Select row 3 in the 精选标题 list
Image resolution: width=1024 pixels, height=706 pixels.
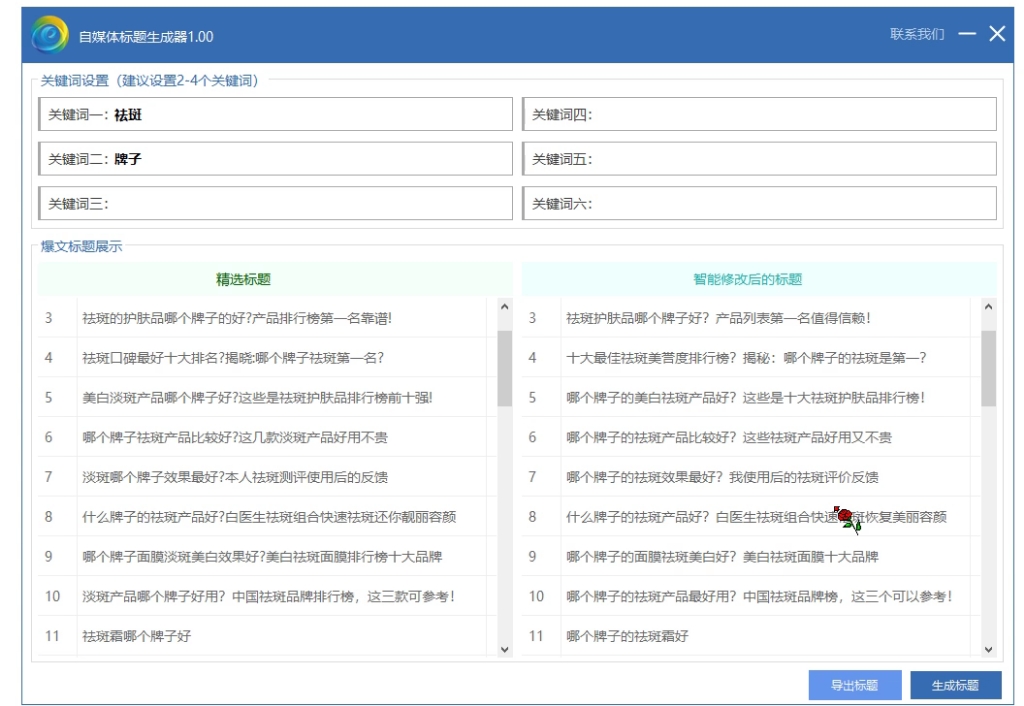[x=260, y=317]
